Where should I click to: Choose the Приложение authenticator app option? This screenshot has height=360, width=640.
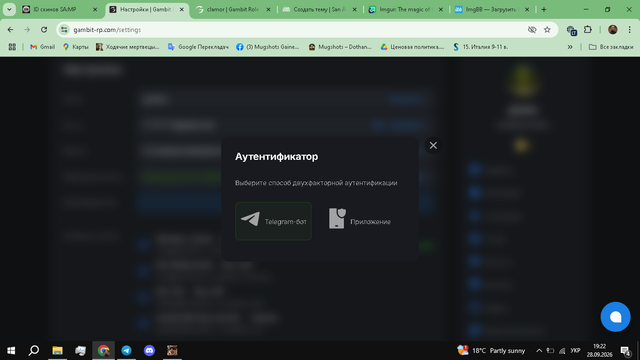tap(360, 221)
